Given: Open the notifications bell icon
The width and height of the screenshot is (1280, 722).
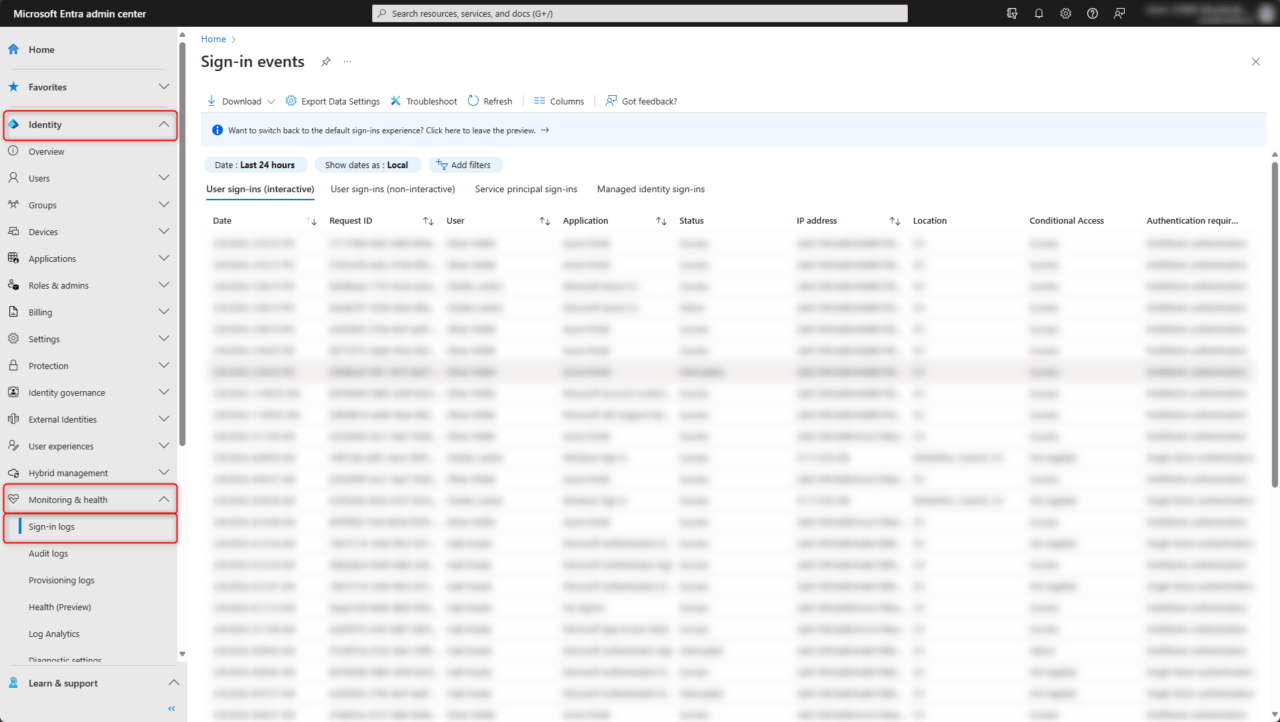Looking at the screenshot, I should point(1039,13).
